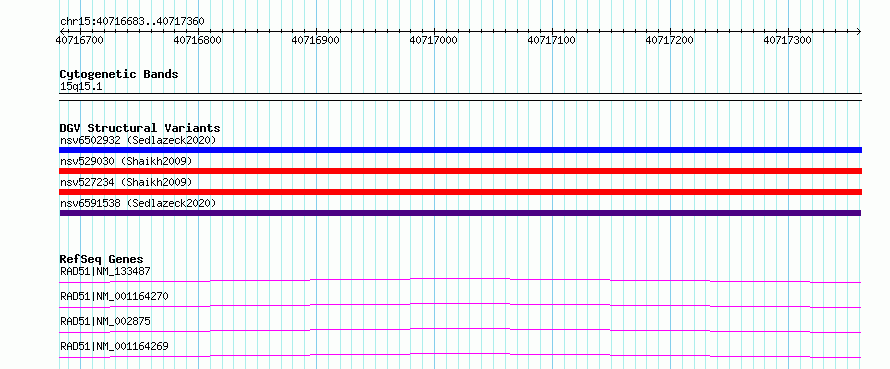This screenshot has height=369, width=890.
Task: Click the DGV Structural Variants track heading
Action: click(140, 128)
